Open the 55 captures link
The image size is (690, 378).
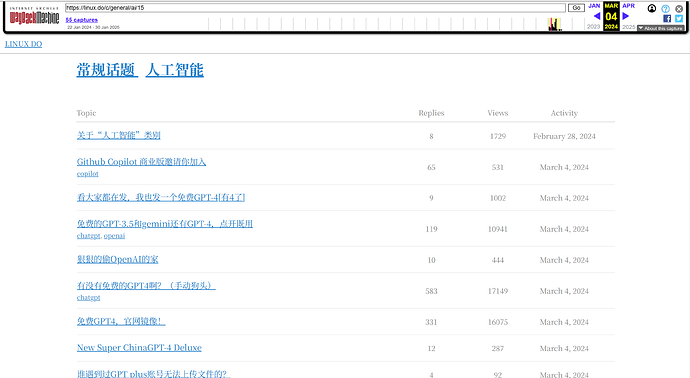[x=81, y=20]
